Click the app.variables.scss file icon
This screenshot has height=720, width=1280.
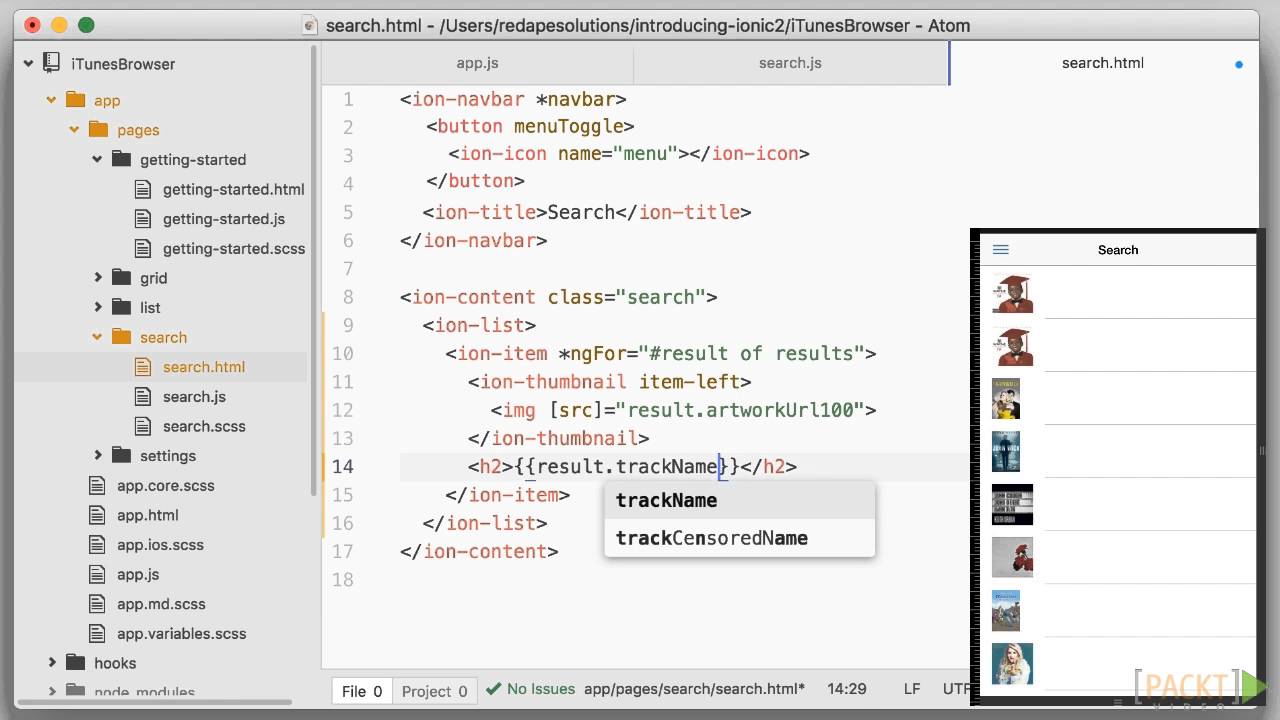click(x=97, y=633)
